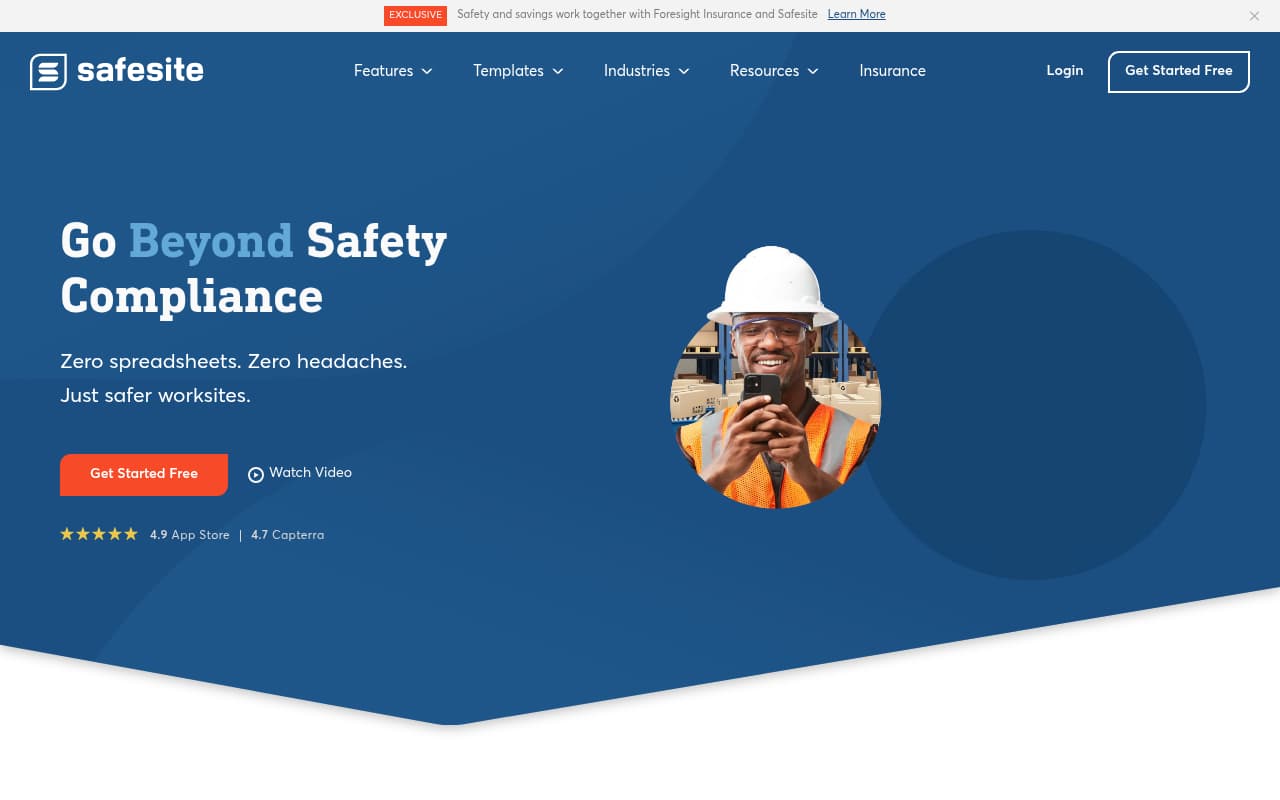Click the fifth star of the app rating
The width and height of the screenshot is (1280, 800).
tap(131, 534)
